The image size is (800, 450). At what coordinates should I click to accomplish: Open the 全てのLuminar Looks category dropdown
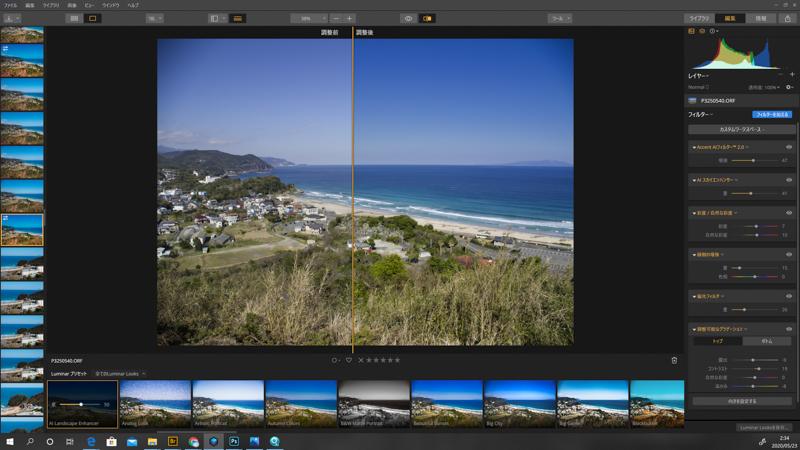(x=120, y=374)
